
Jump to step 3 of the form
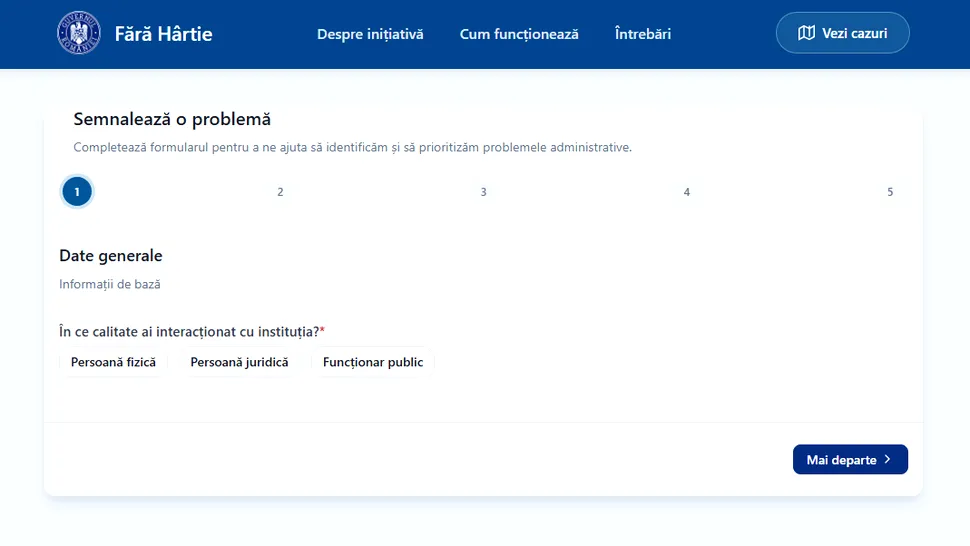484,192
